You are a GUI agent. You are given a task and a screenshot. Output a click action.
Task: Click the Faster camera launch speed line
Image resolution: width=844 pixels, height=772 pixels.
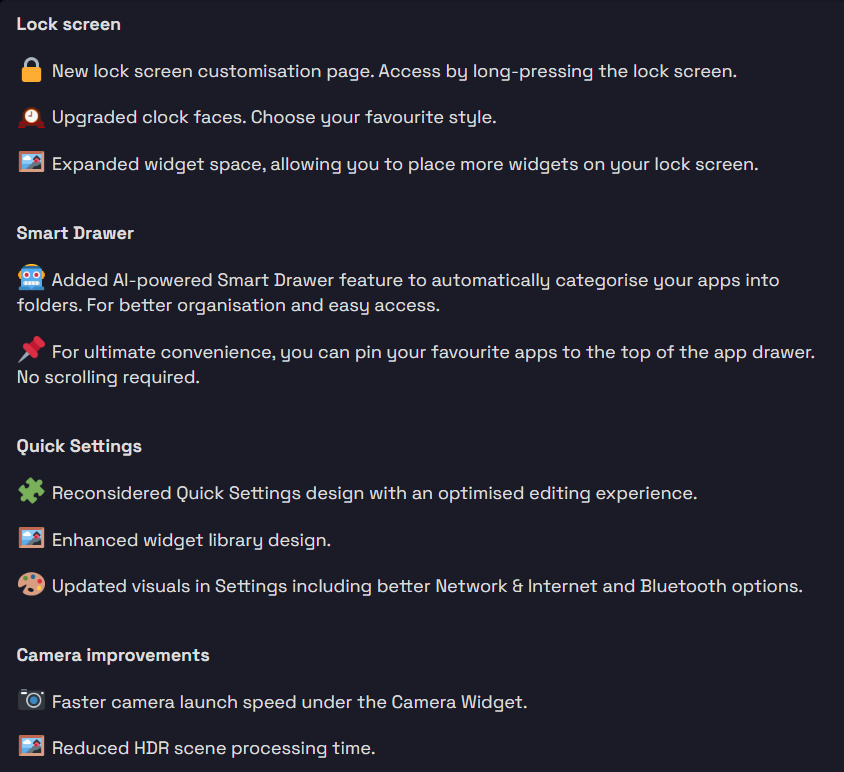click(x=290, y=702)
